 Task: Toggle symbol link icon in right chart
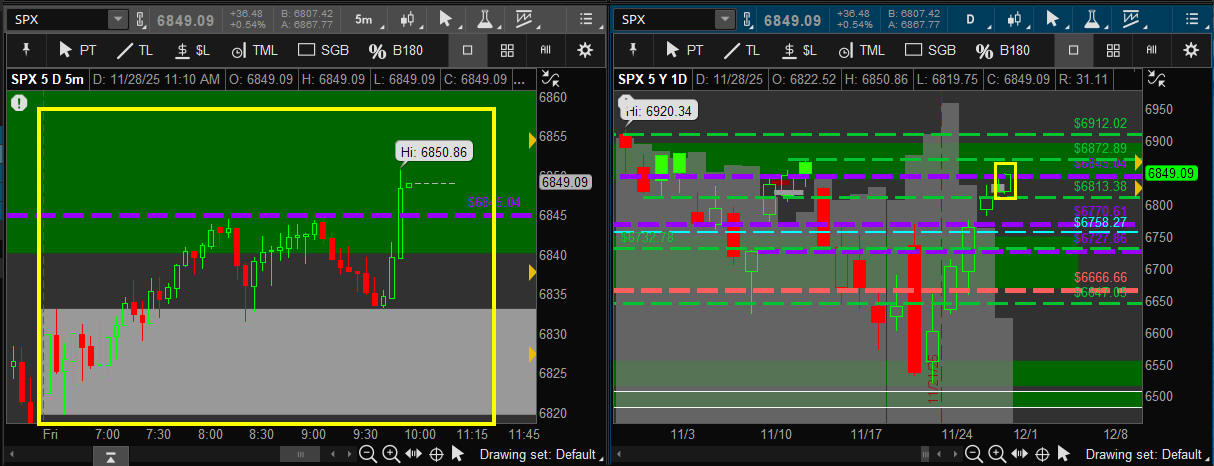click(x=746, y=19)
